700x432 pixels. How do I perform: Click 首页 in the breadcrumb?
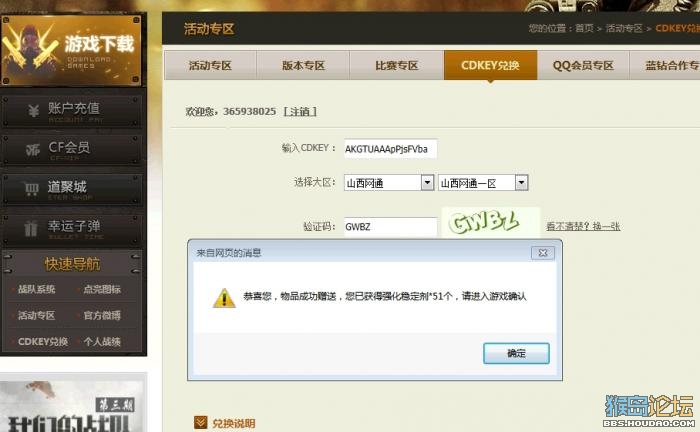click(x=584, y=29)
